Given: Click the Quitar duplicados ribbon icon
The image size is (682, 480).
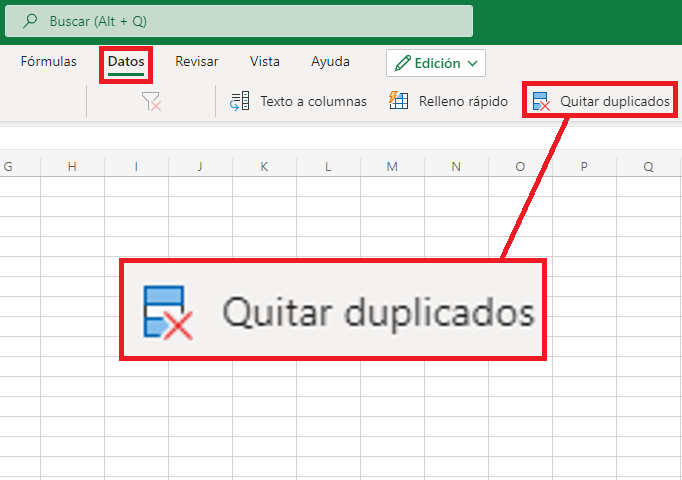Looking at the screenshot, I should (541, 101).
